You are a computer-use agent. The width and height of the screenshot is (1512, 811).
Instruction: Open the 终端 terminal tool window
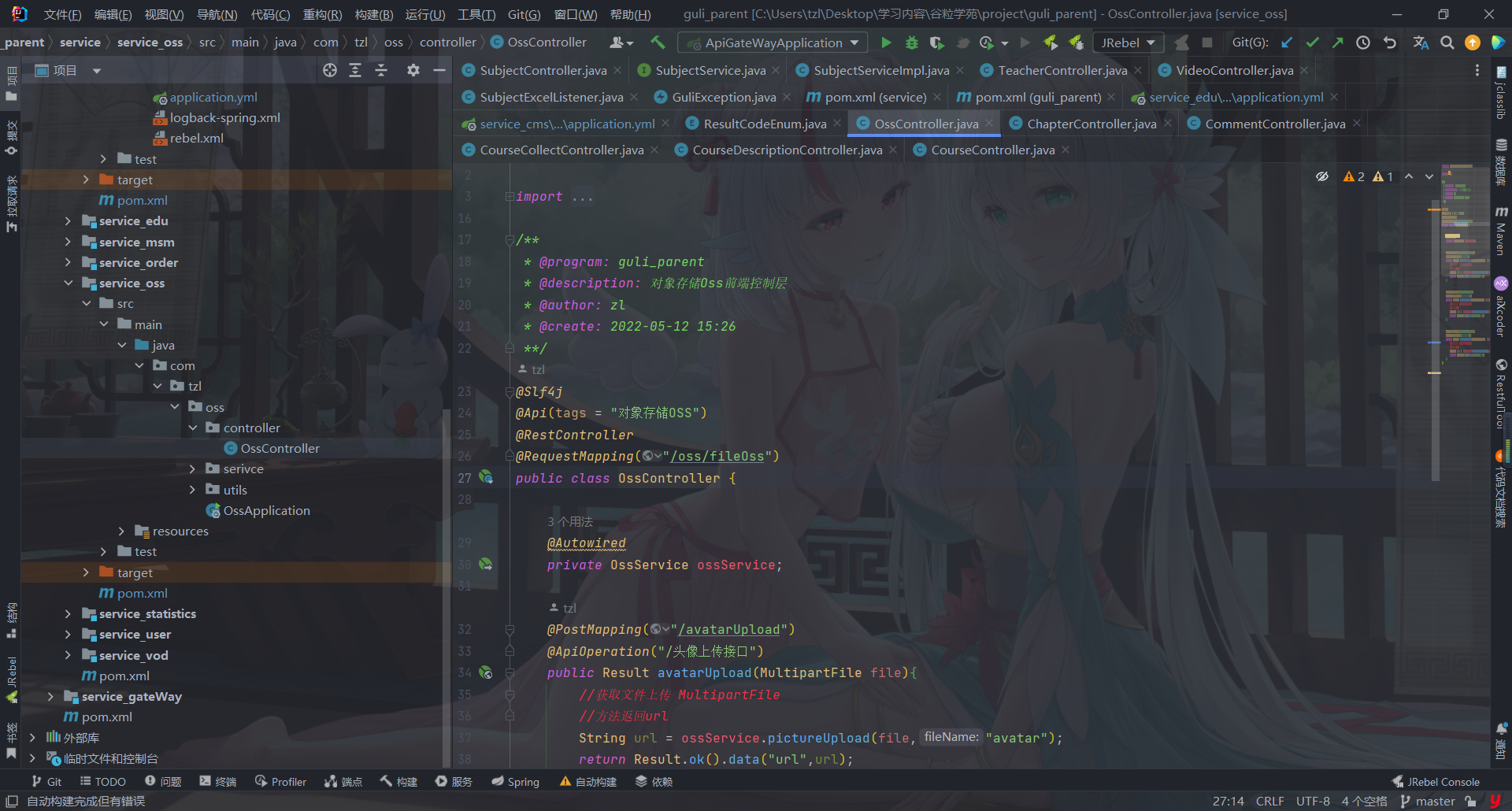tap(217, 782)
